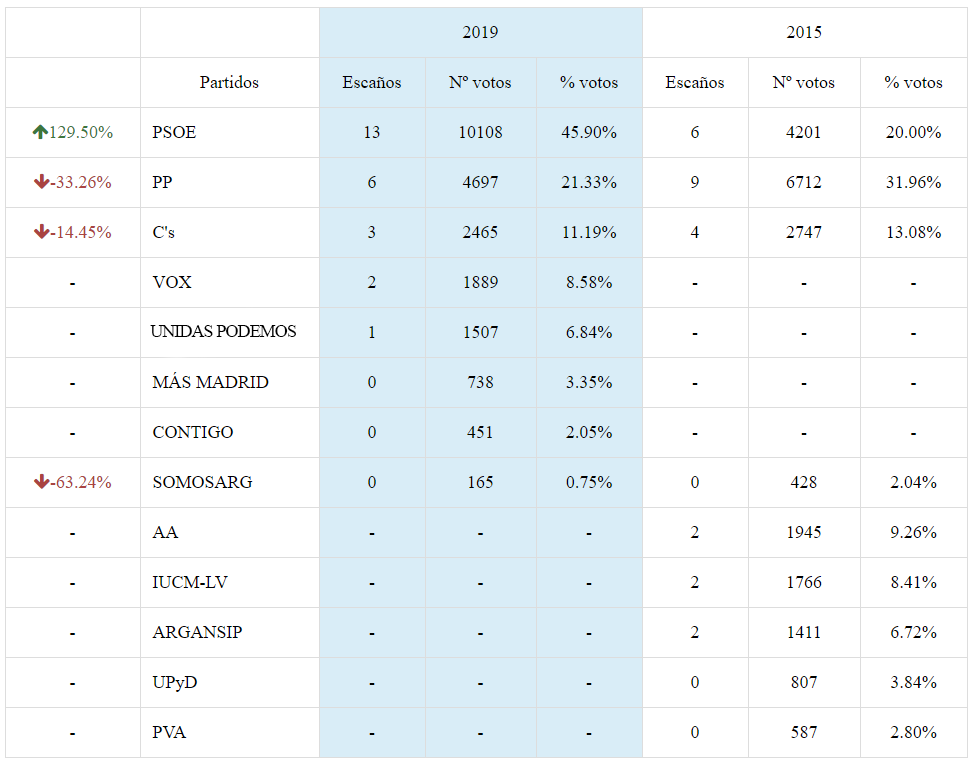The width and height of the screenshot is (977, 768).
Task: Click the green up arrow beside PSOE
Action: tap(40, 132)
